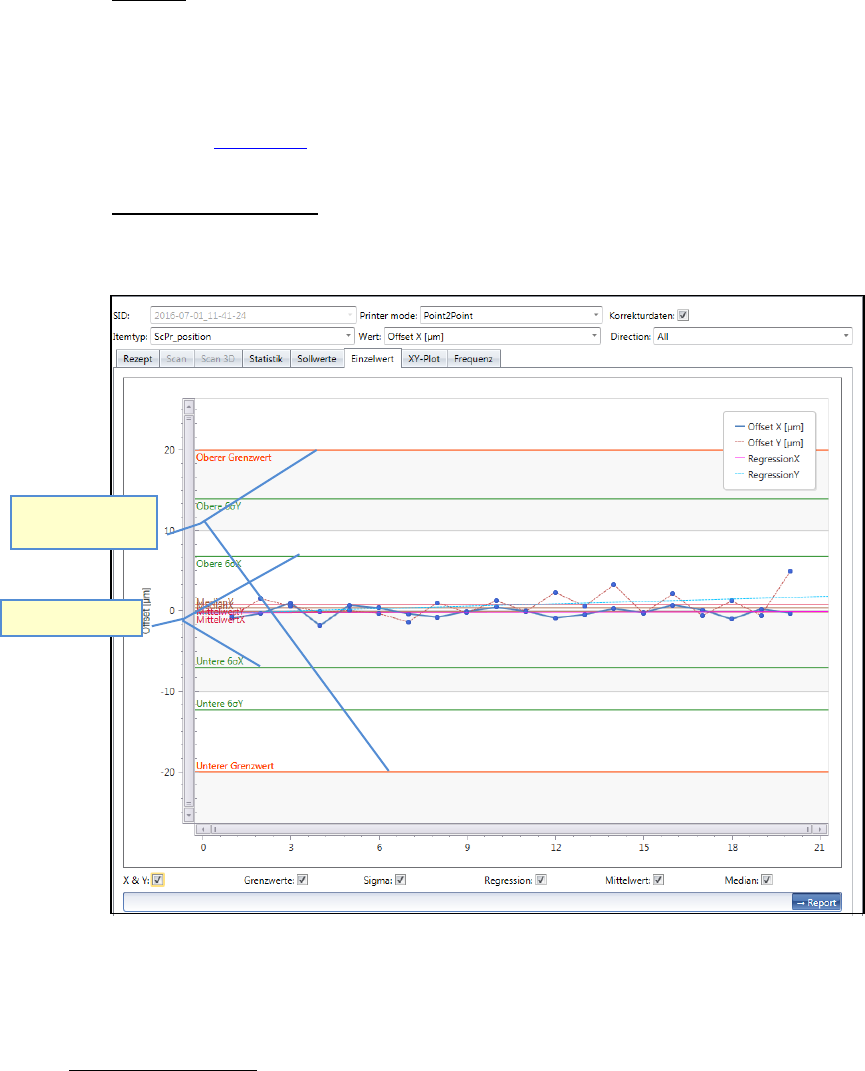Uncheck the Grenzwerte checkbox

(303, 880)
